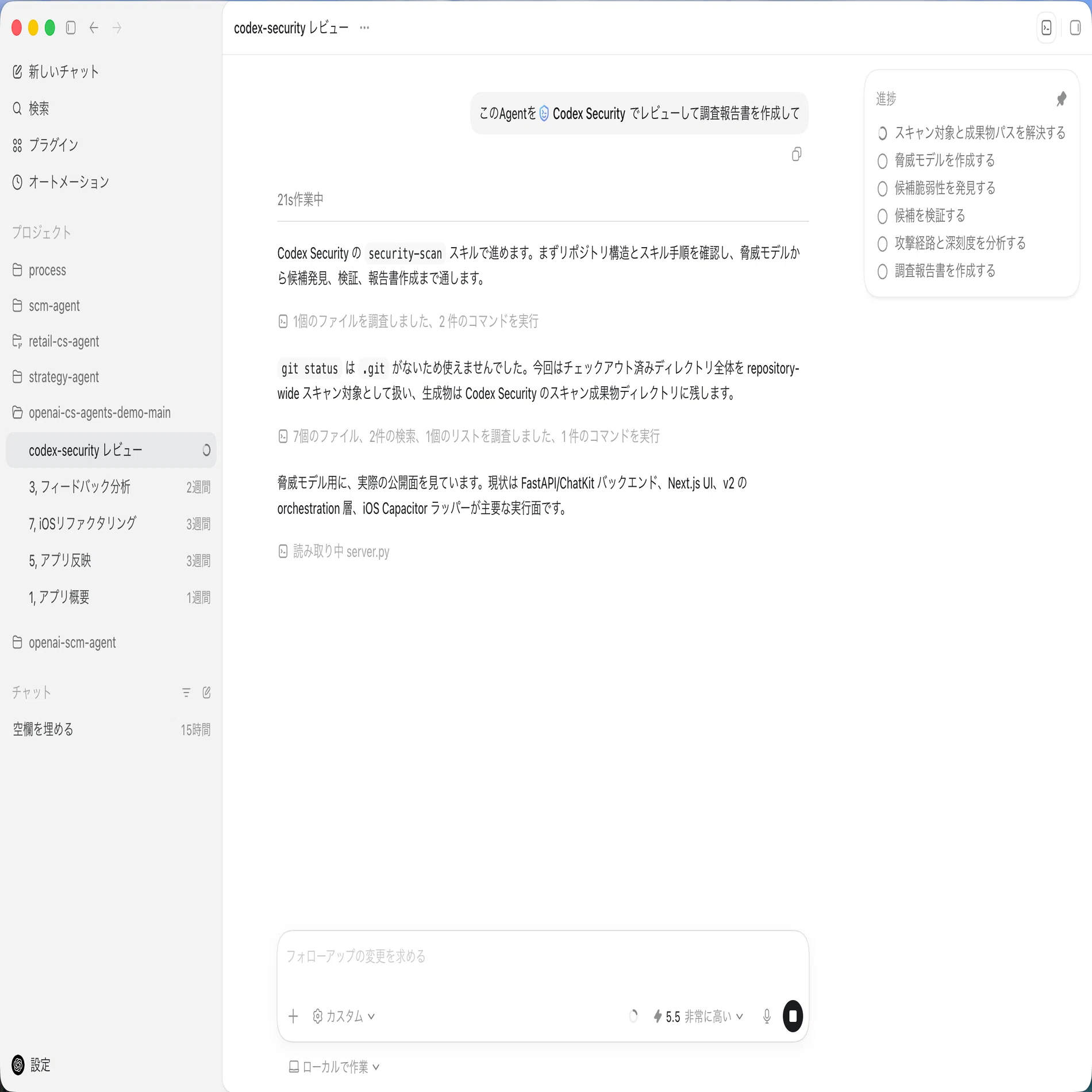
Task: Open the terminal panel icon
Action: [1047, 28]
